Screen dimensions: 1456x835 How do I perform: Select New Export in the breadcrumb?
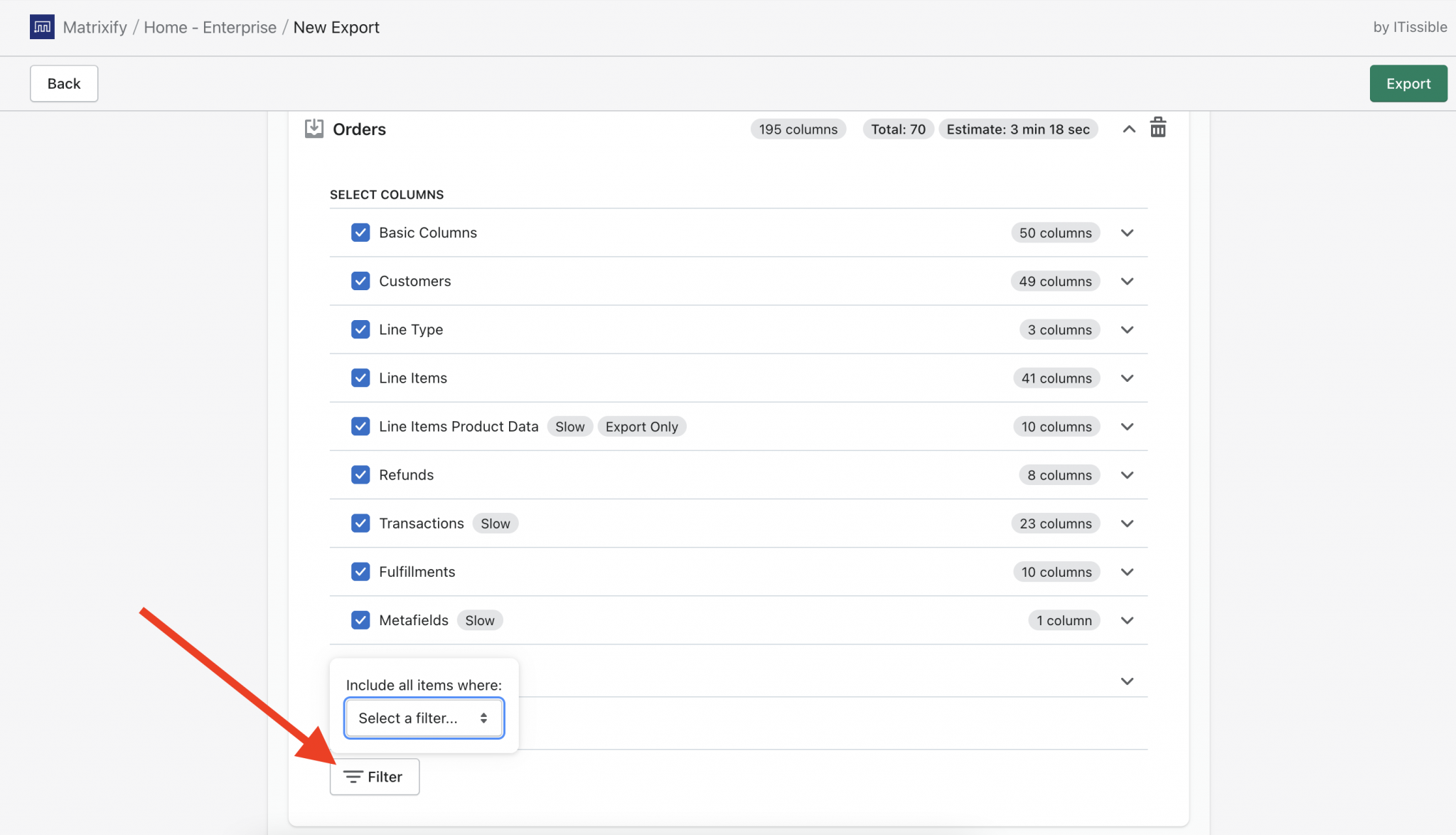[x=336, y=27]
